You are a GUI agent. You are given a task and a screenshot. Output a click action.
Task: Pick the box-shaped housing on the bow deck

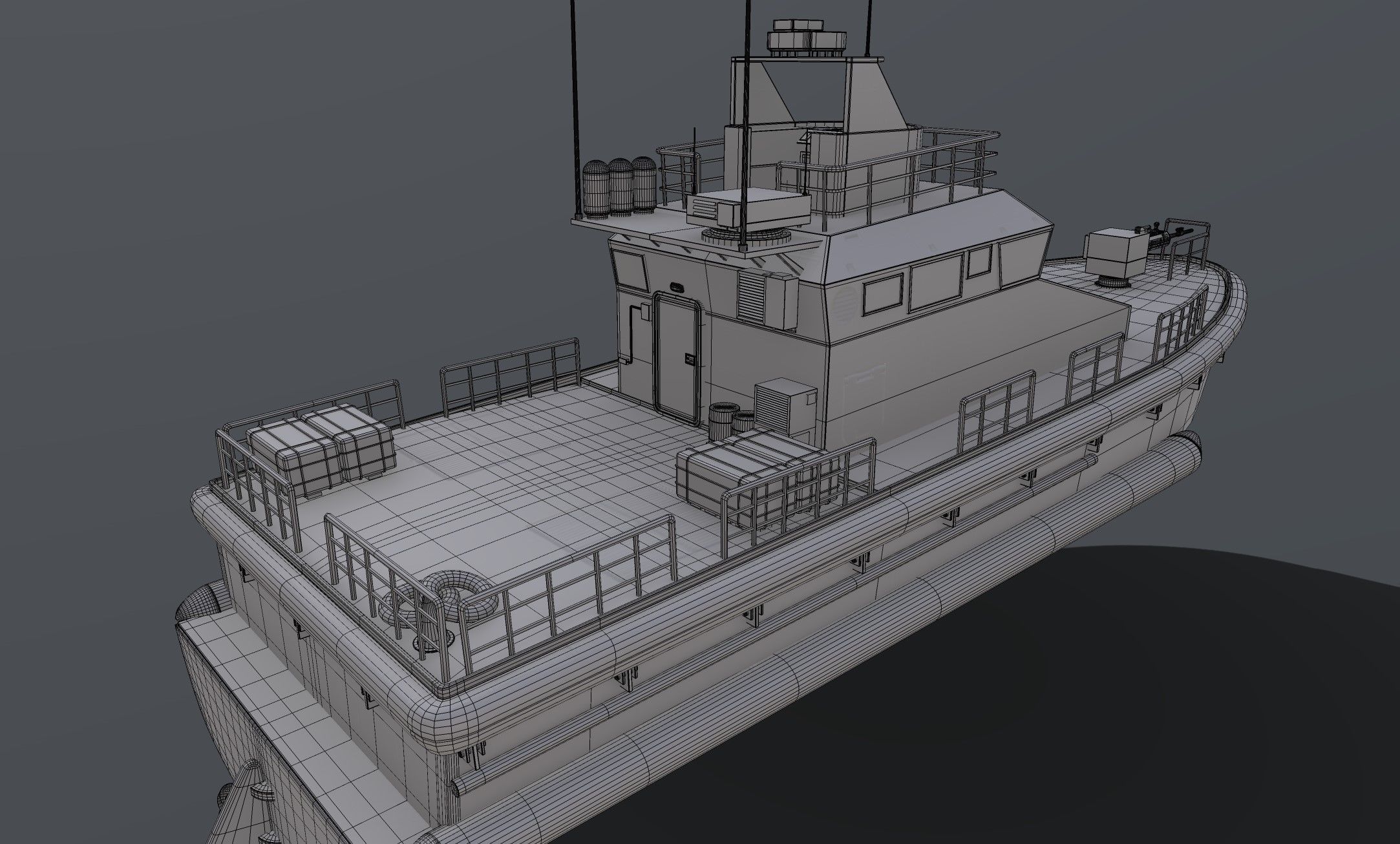click(1118, 257)
